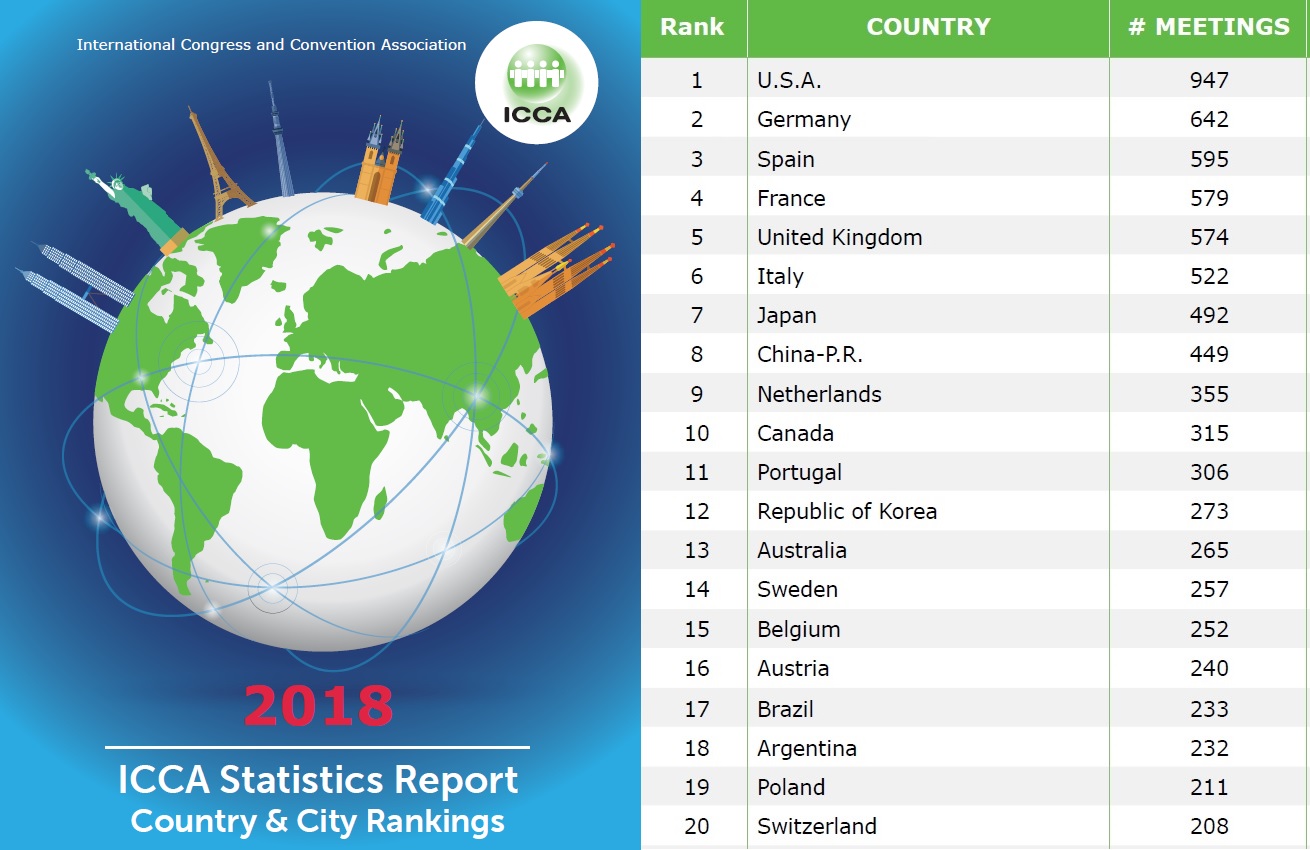Click the Country & City Rankings subtitle

click(x=318, y=821)
